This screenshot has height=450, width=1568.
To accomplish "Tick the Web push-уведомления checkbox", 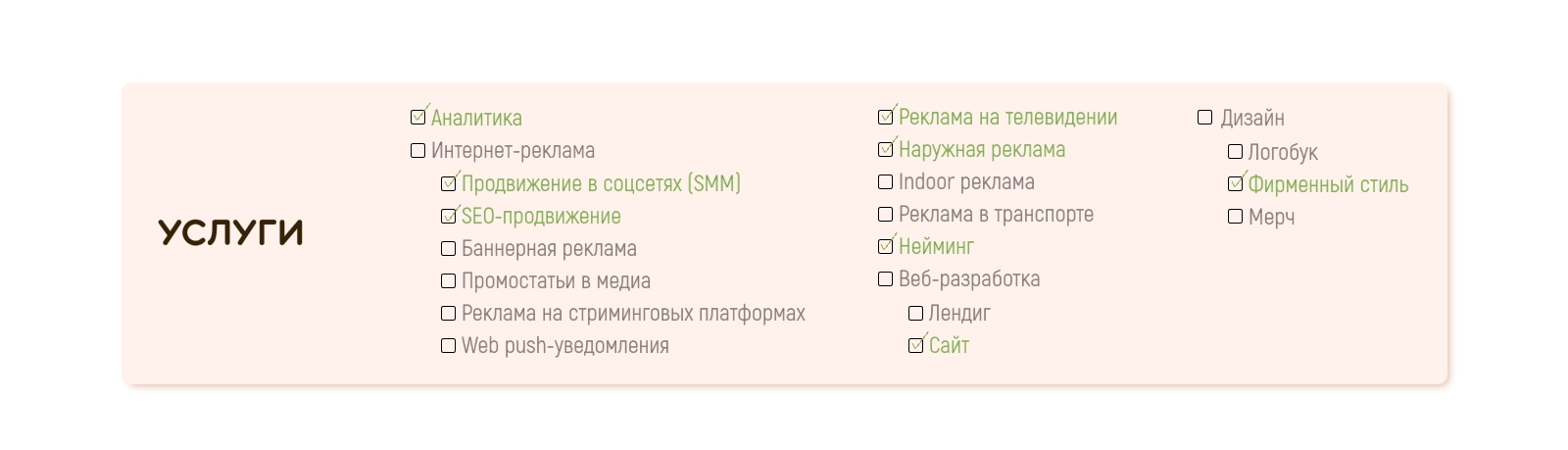I will tap(449, 346).
